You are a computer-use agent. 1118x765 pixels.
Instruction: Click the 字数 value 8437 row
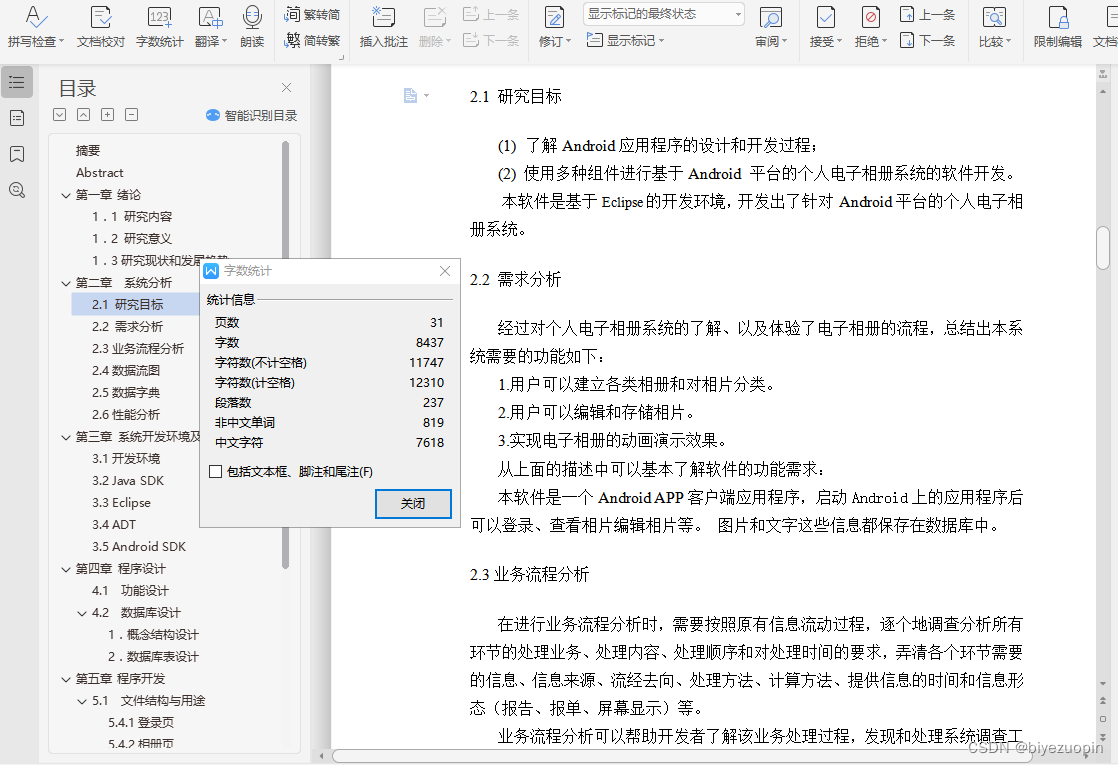[x=329, y=343]
